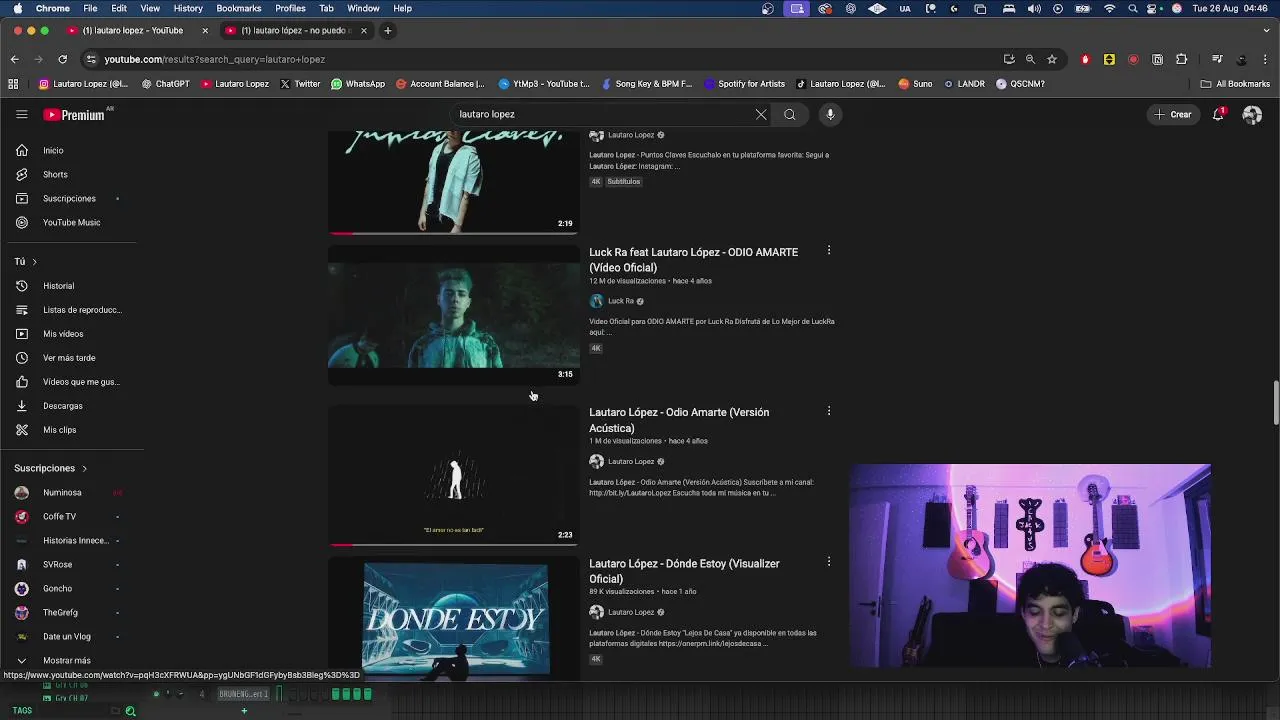Switch to Lautaro Lopez - YouTube tab
1280x720 pixels.
pyautogui.click(x=135, y=30)
